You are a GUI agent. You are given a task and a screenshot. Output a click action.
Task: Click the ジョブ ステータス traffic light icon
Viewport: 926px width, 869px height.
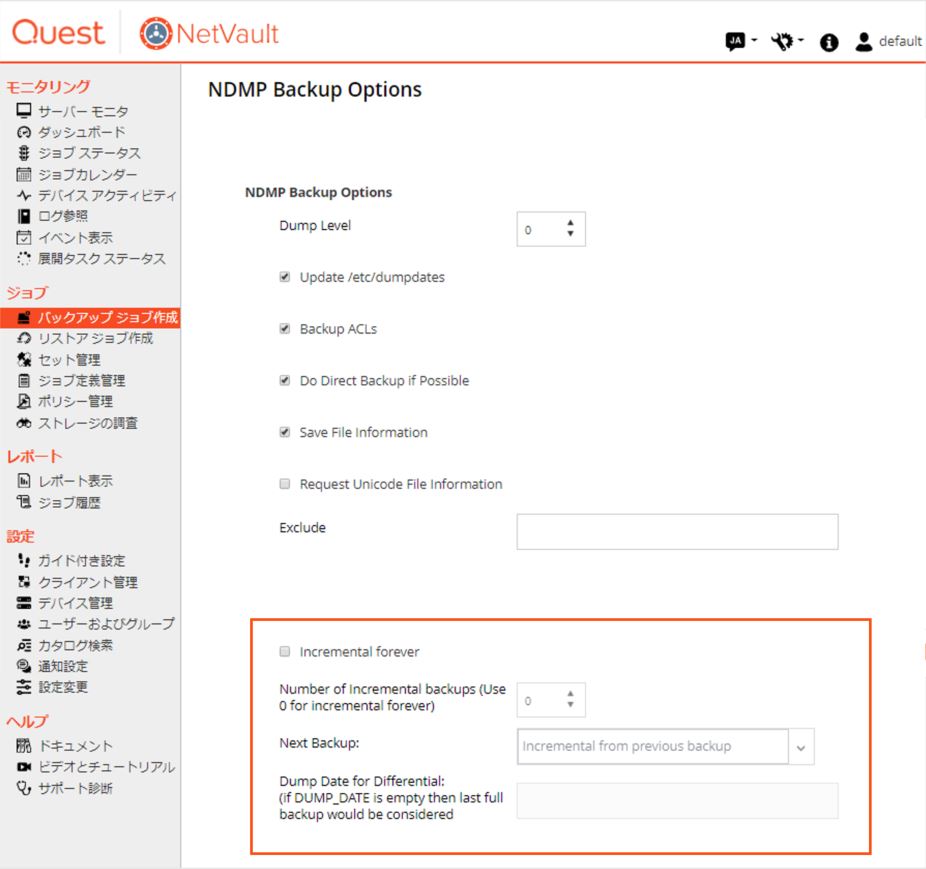tap(24, 153)
